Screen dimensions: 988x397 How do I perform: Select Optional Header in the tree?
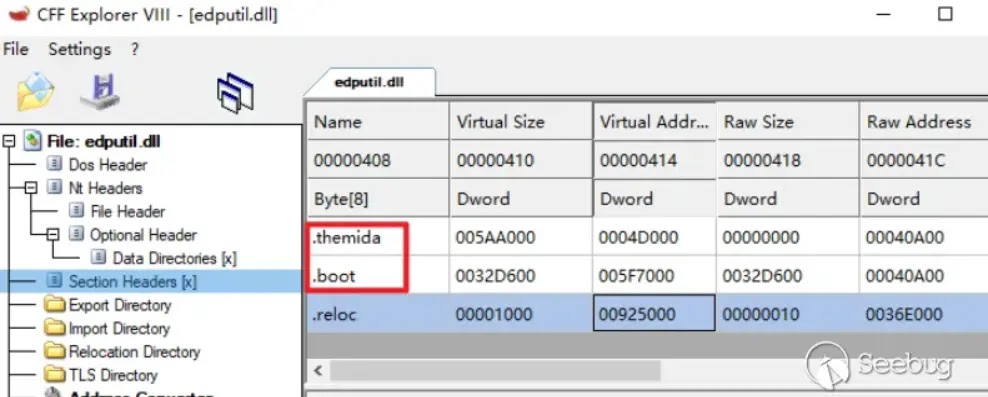point(144,235)
